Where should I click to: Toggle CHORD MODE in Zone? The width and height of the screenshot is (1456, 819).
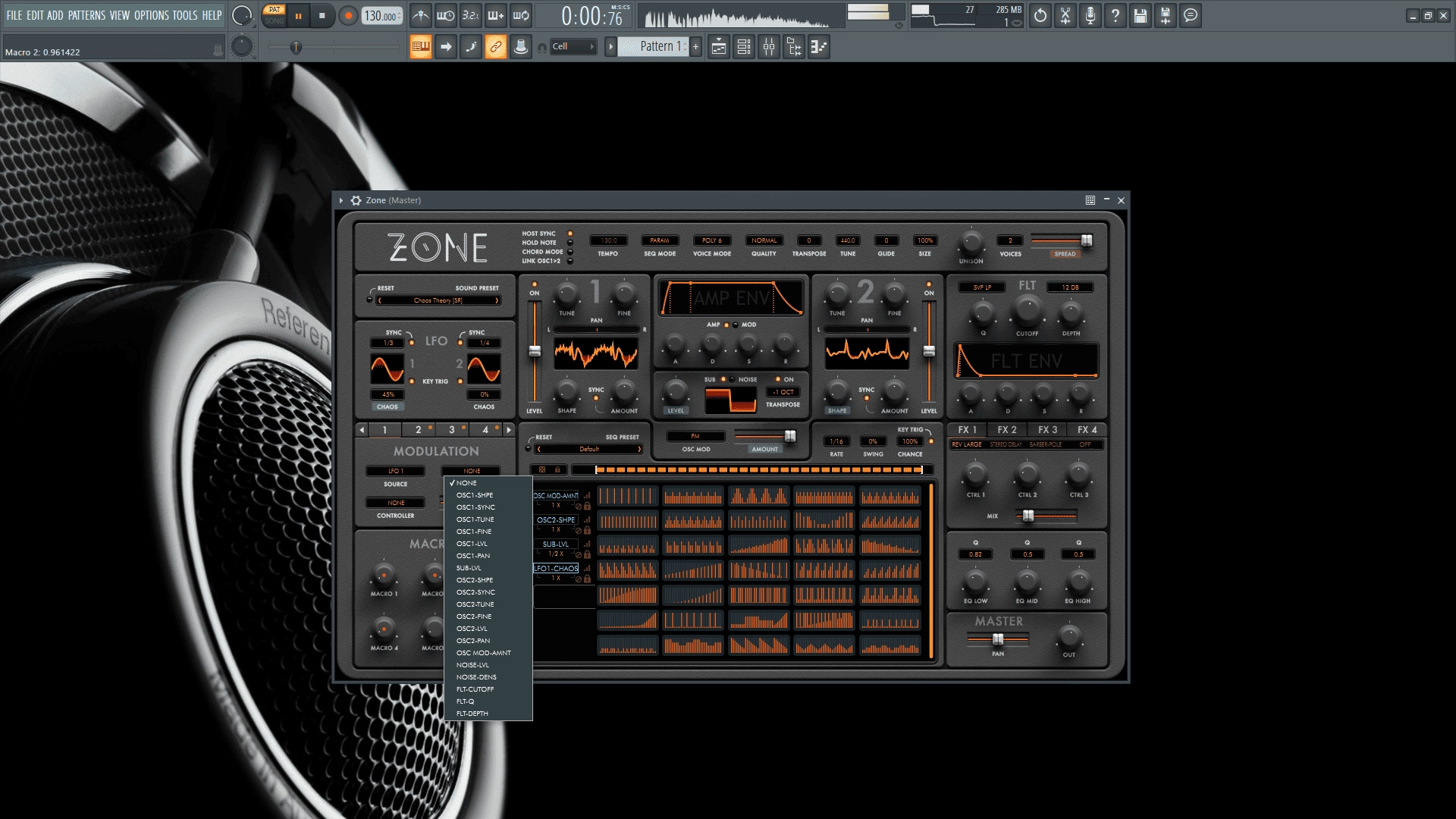point(570,252)
